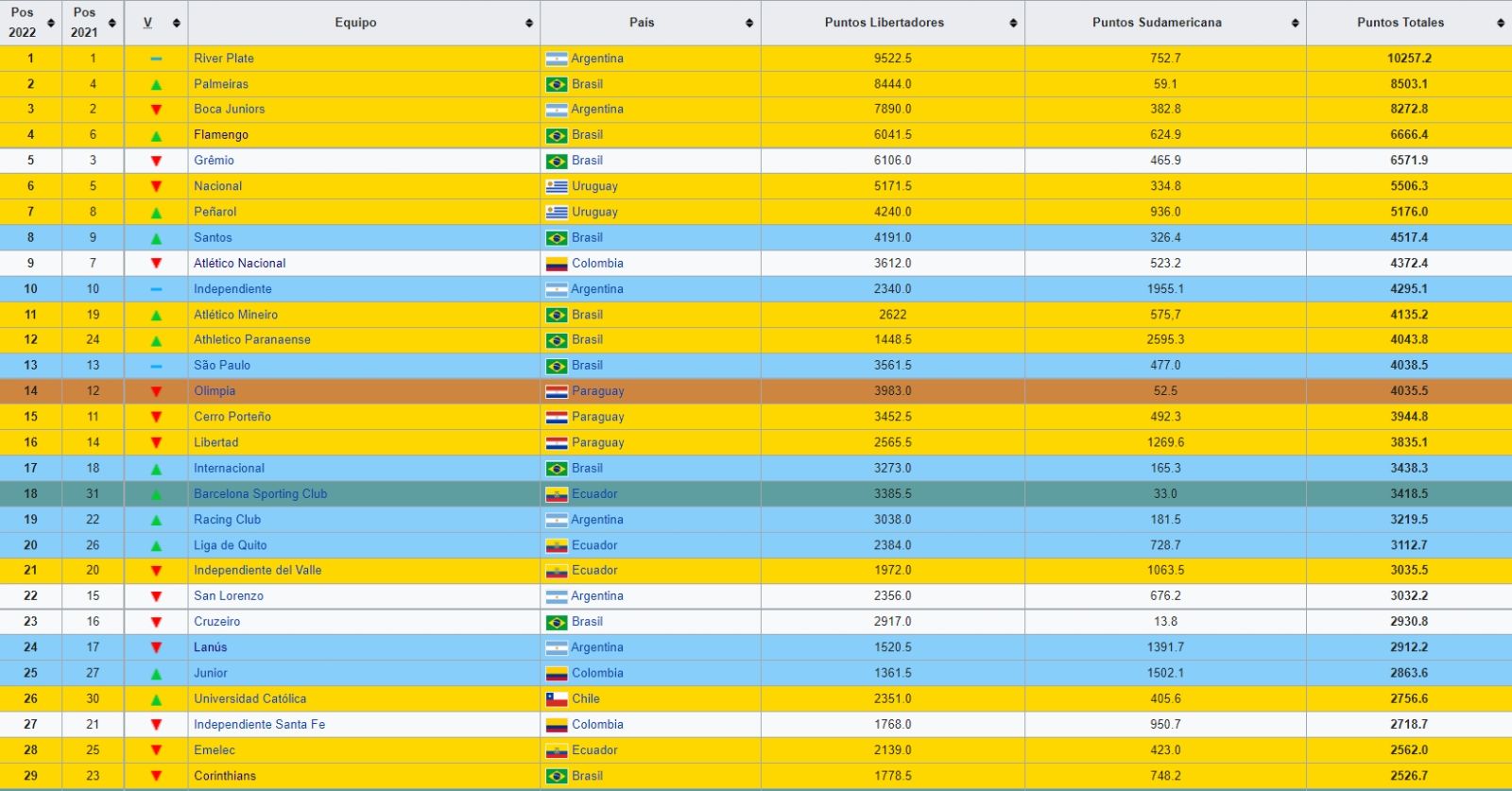This screenshot has width=1512, height=791.
Task: Open the Ecuador link in the Liga de Quito row
Action: point(594,545)
